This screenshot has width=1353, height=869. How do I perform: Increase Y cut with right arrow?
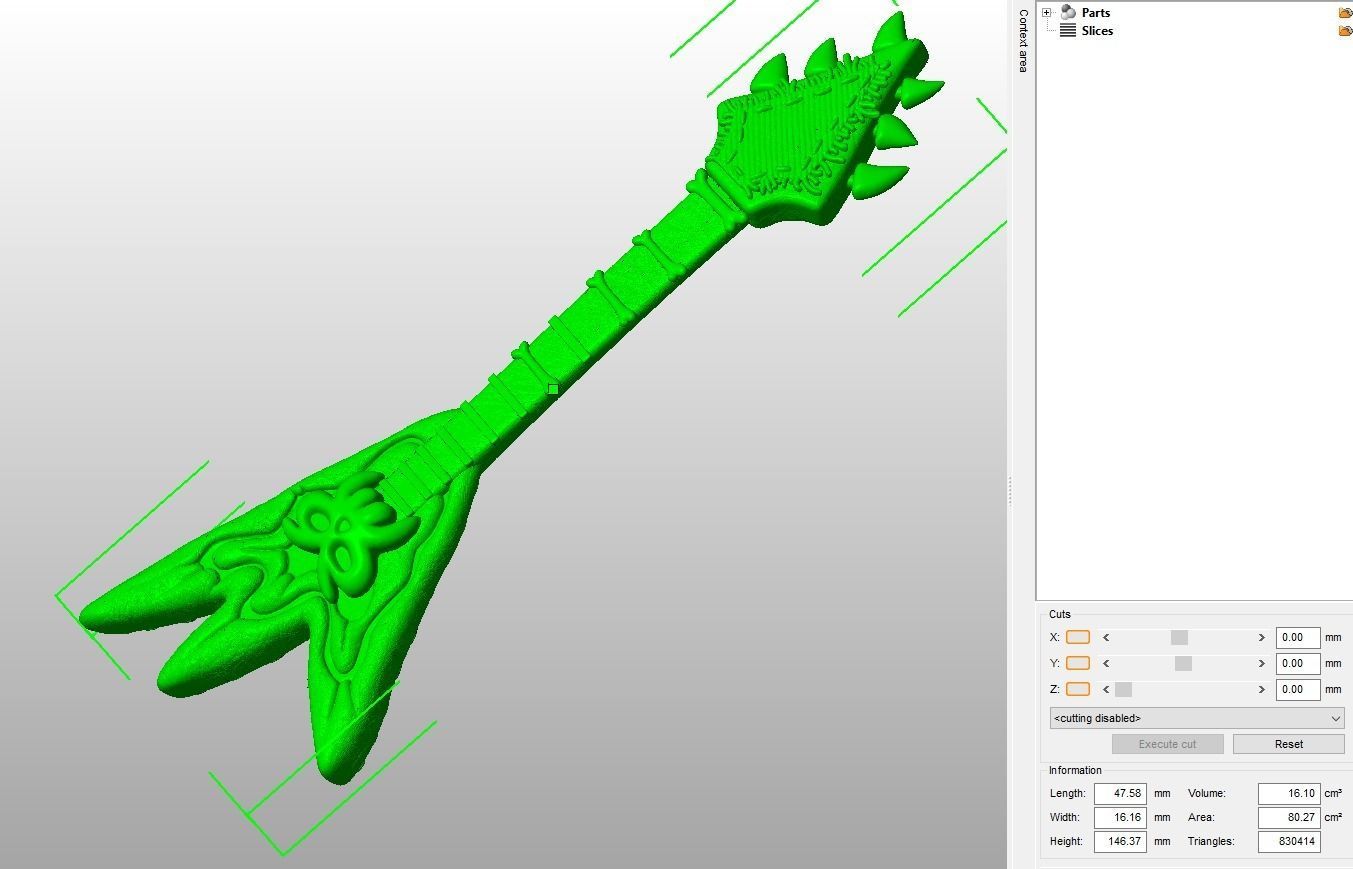point(1261,663)
